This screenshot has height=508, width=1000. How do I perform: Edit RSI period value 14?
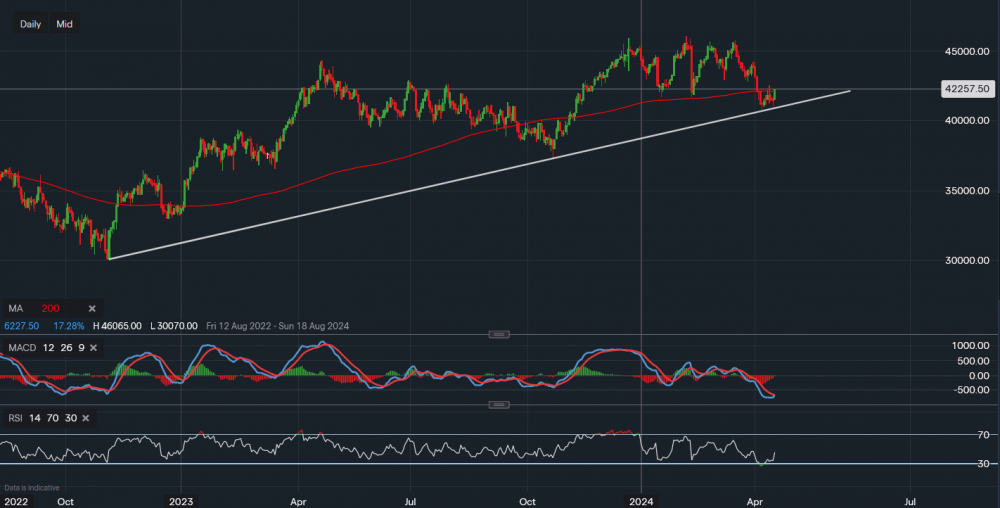[36, 418]
